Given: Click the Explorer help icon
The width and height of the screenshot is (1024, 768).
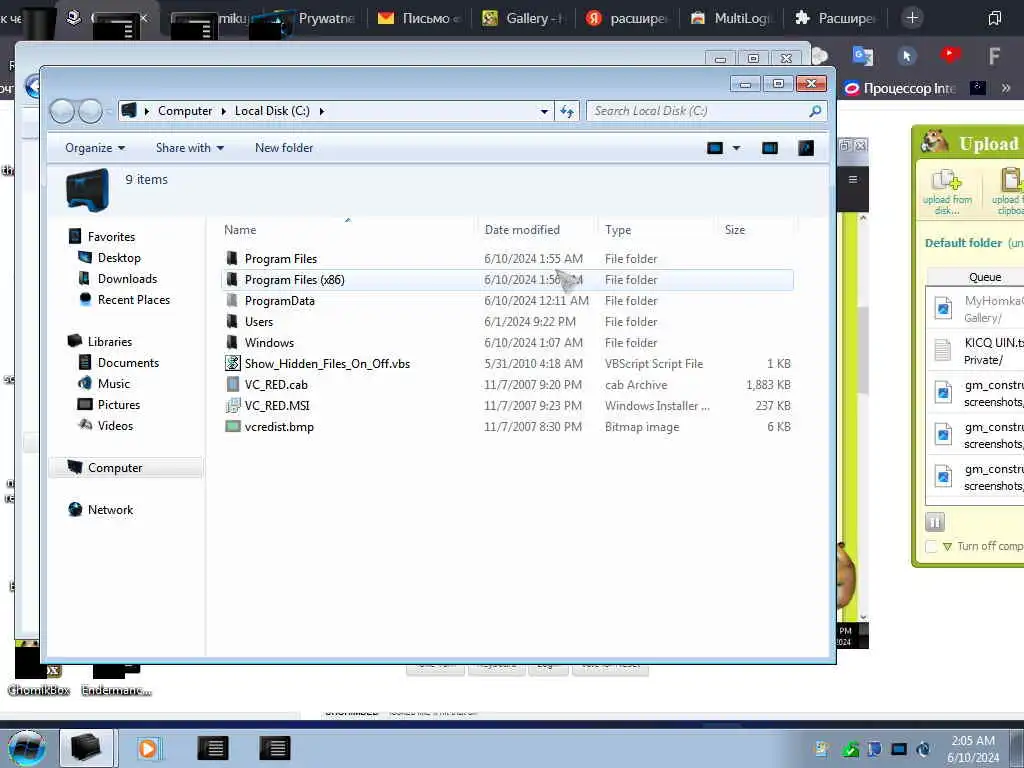Looking at the screenshot, I should [806, 148].
